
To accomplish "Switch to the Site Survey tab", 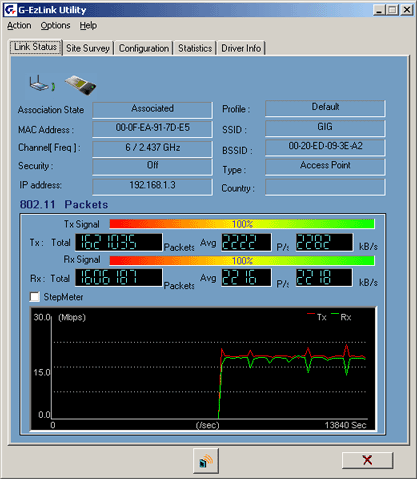I will tap(88, 48).
